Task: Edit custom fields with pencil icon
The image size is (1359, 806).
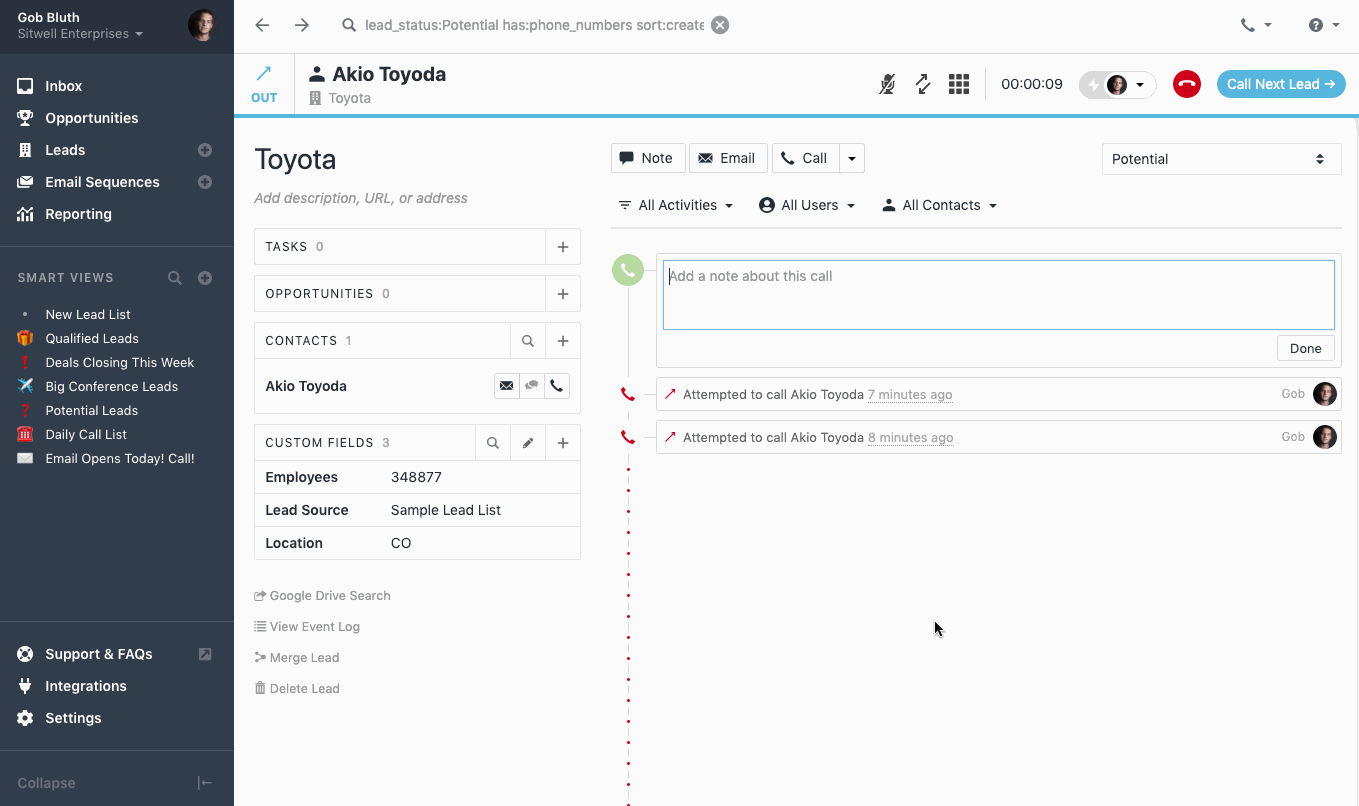Action: pos(528,443)
